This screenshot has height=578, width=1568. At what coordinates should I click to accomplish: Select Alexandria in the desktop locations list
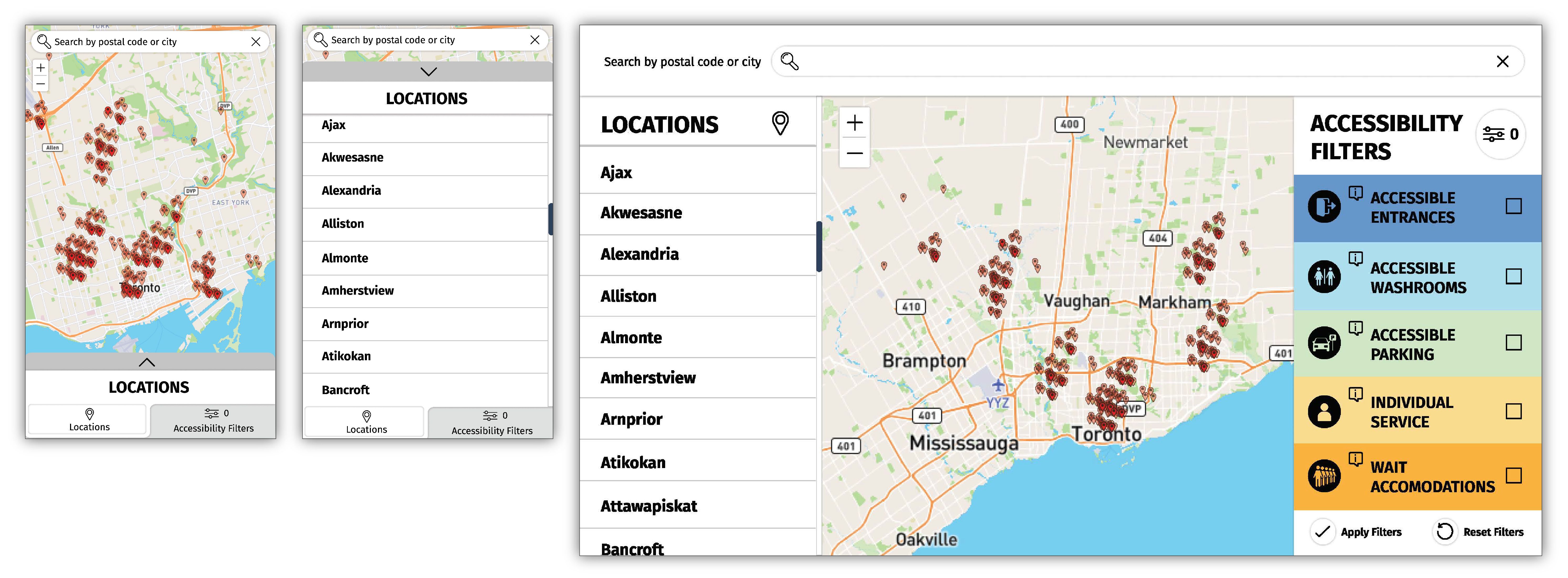pos(639,254)
